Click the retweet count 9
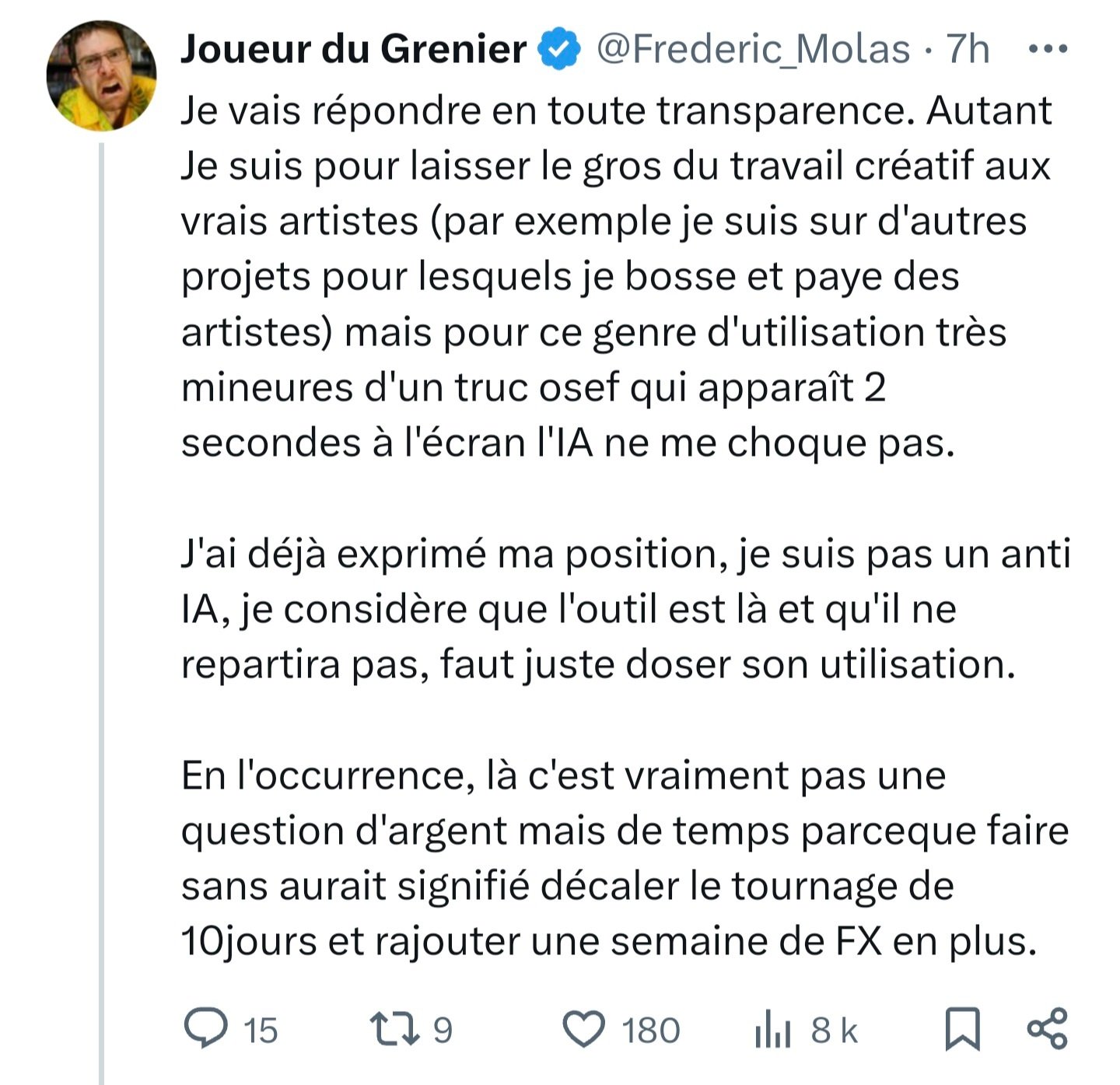Screen dimensions: 1120x1085 pyautogui.click(x=443, y=1031)
